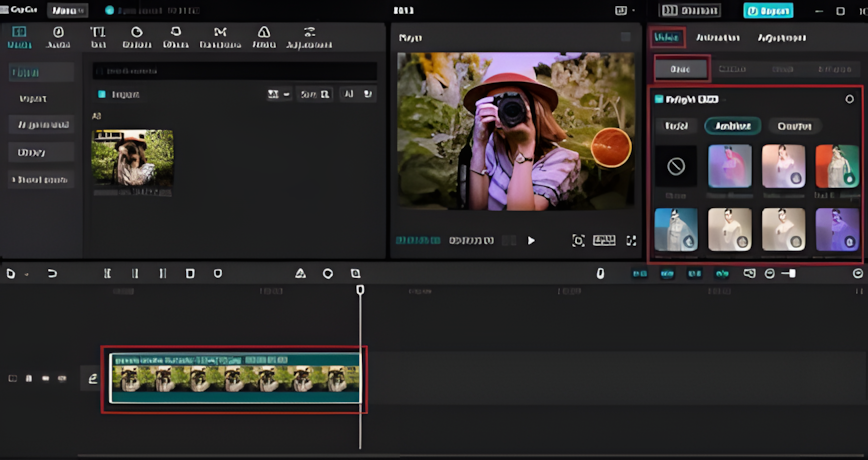
Task: Click the teal Export button
Action: 768,11
